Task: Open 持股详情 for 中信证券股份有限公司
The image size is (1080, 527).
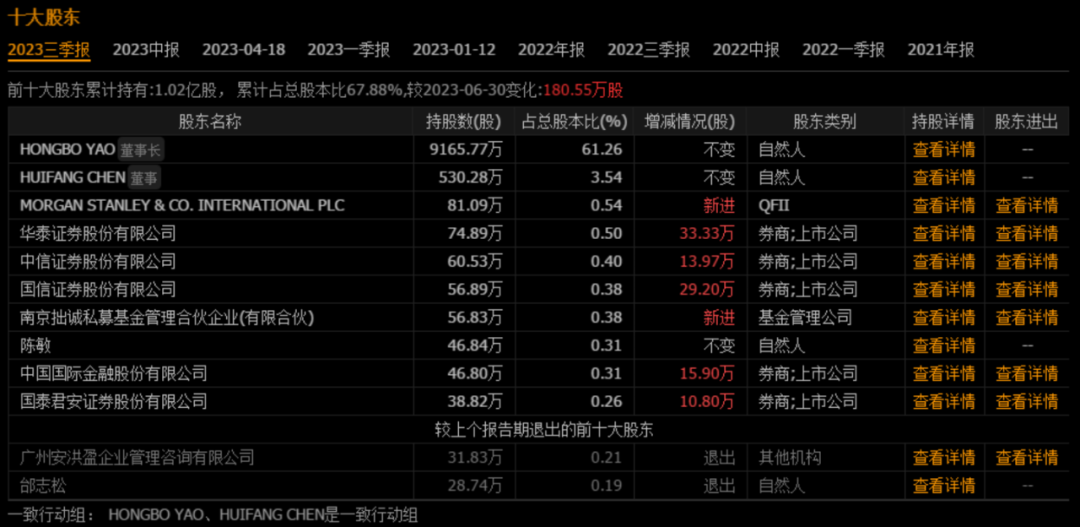Action: click(x=944, y=262)
